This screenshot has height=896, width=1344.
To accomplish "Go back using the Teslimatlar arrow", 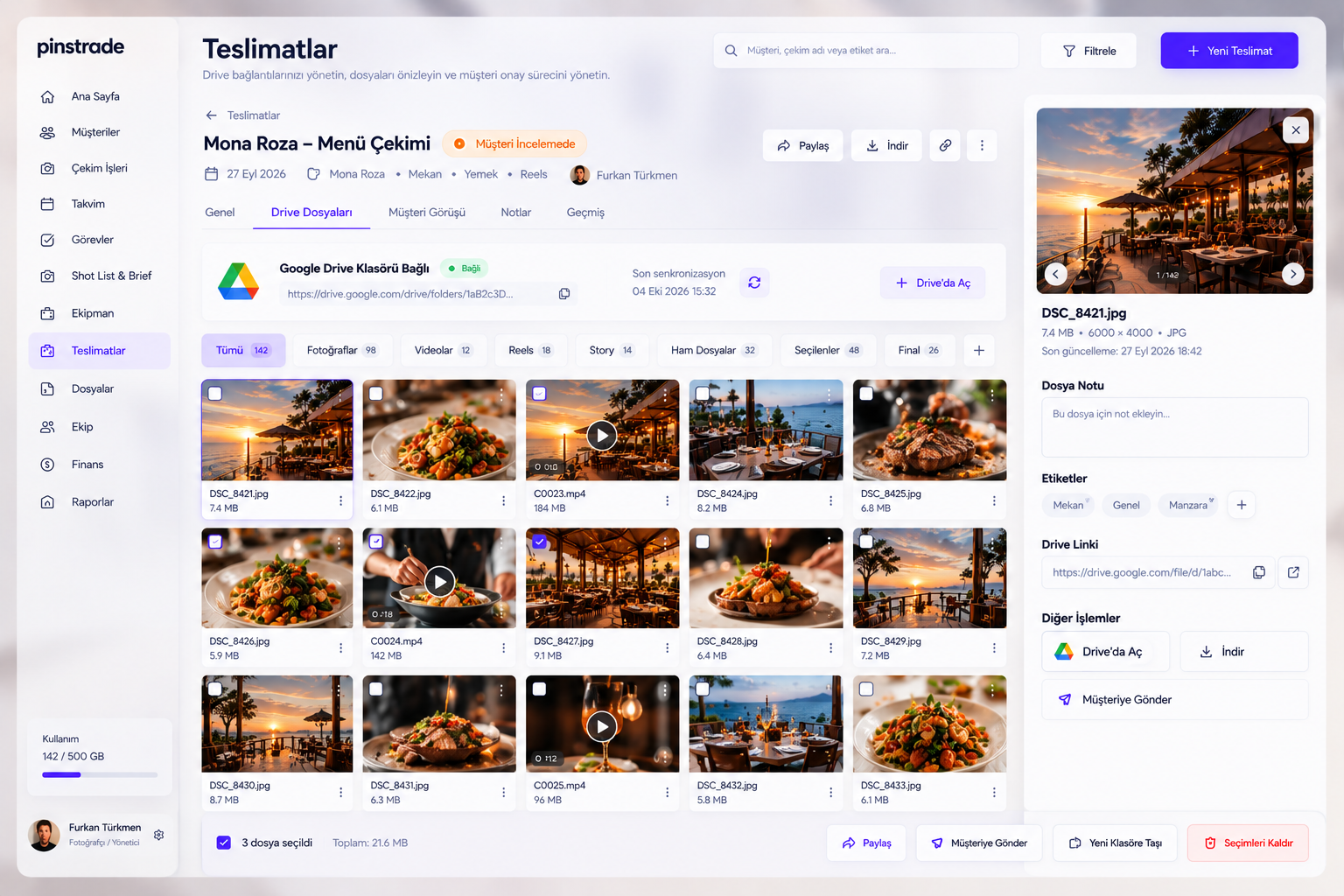I will point(211,115).
